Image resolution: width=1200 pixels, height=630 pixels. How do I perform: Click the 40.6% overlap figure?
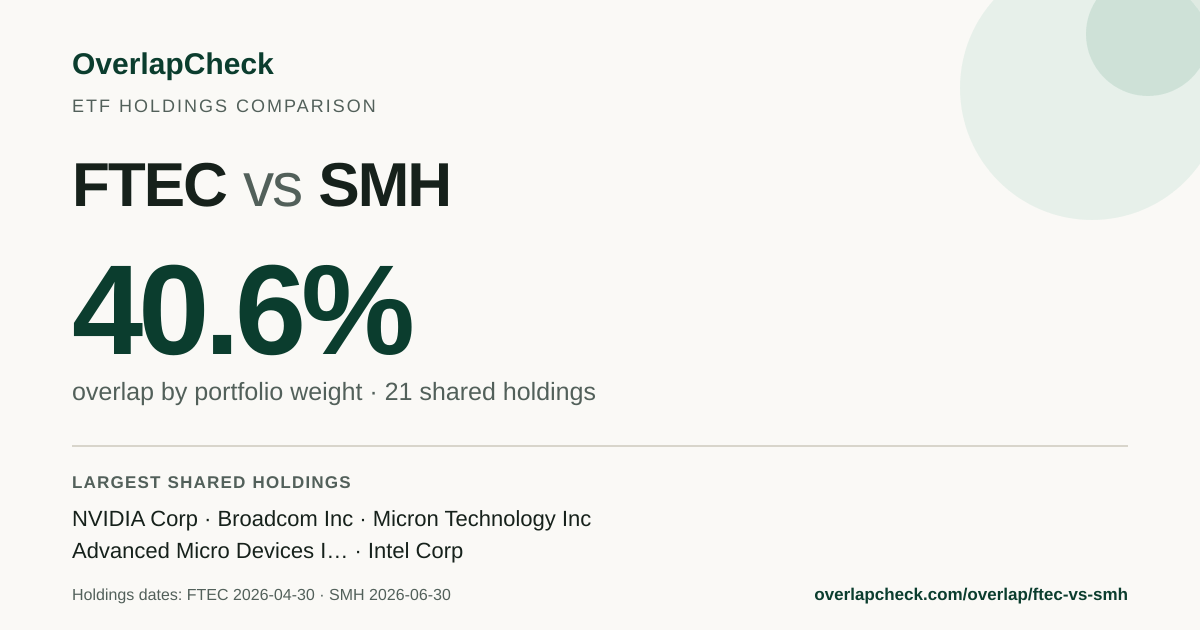(x=241, y=310)
